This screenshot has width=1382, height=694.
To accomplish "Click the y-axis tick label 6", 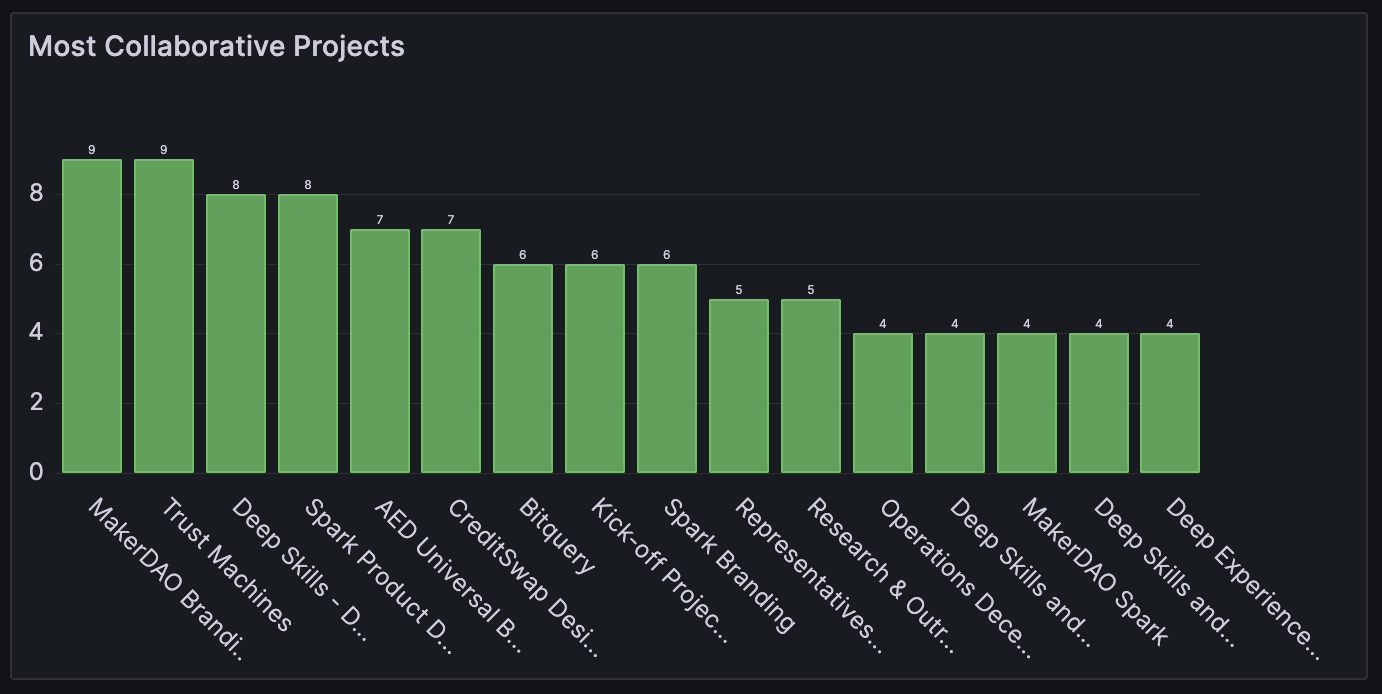I will 37,264.
